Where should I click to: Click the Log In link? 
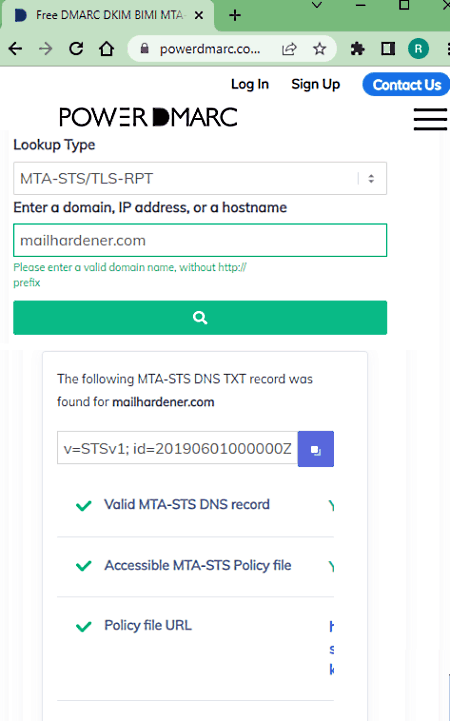tap(250, 84)
